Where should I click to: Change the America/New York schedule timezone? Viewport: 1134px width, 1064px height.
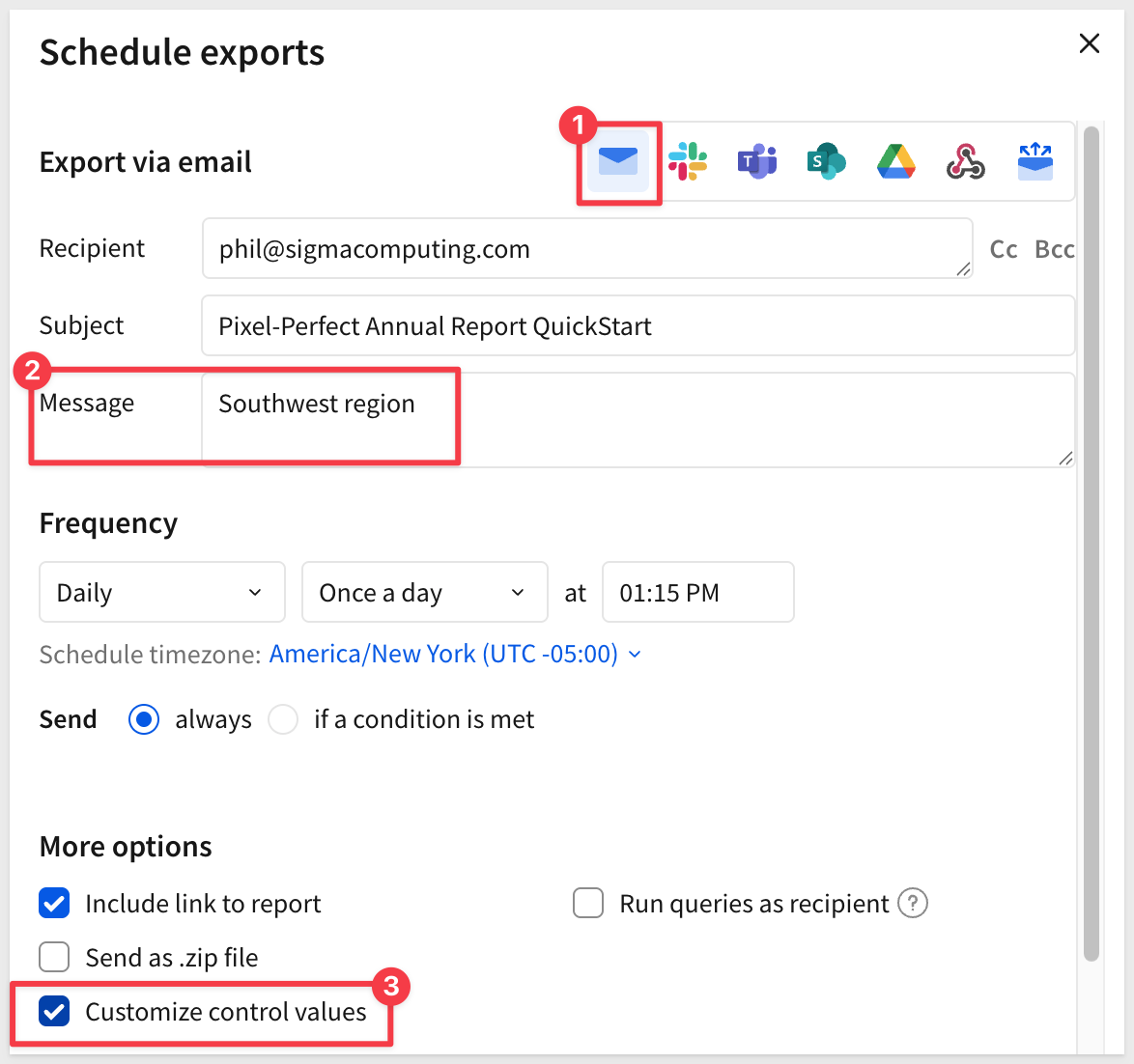455,655
